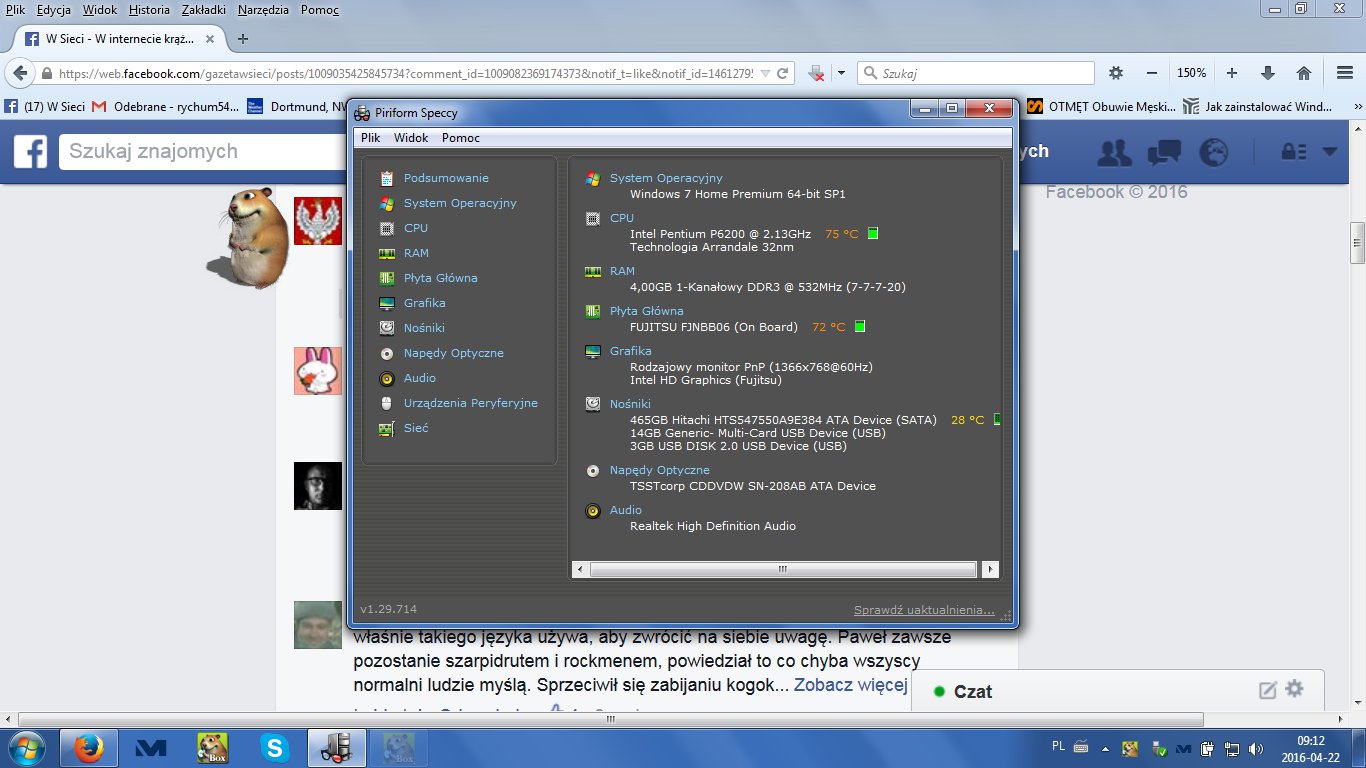Click the 150% zoom level indicator
This screenshot has width=1366, height=768.
click(1191, 73)
